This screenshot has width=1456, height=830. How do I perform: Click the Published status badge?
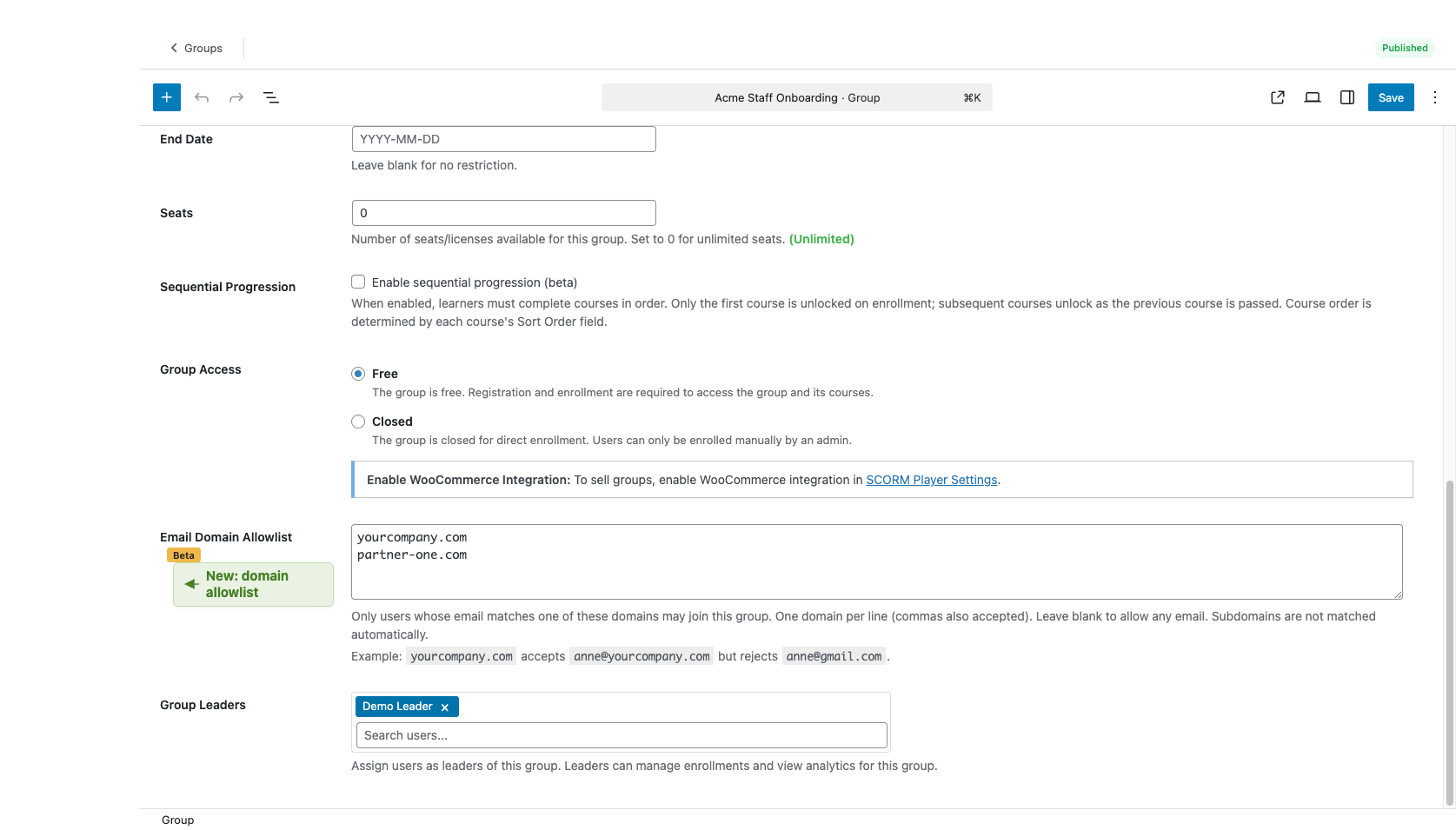tap(1404, 48)
